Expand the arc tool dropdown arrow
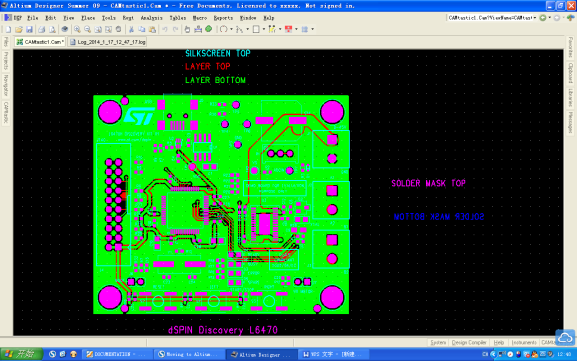Screen dimensions: 578x361 coord(231,29)
